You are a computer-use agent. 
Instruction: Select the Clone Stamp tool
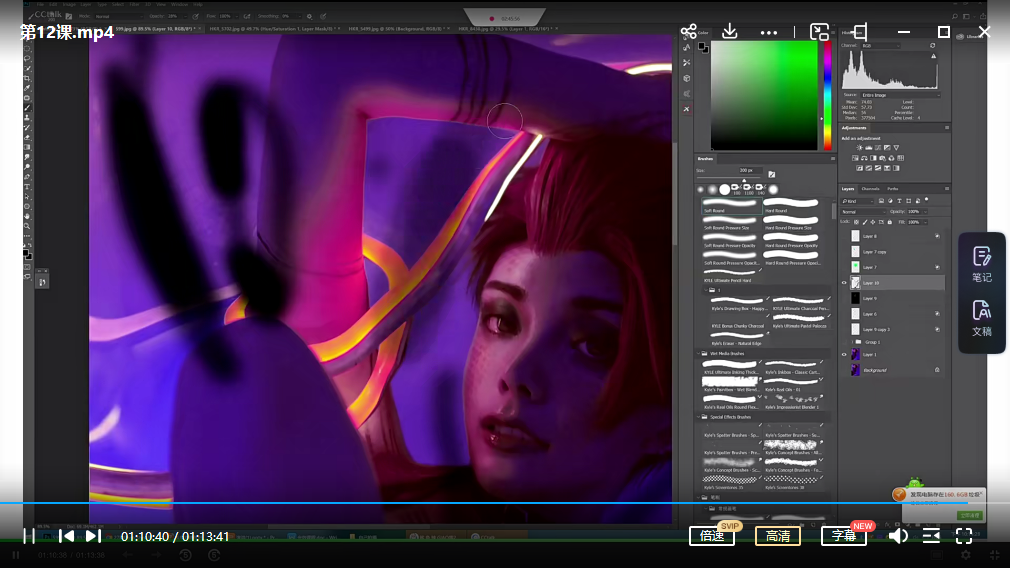tap(27, 118)
